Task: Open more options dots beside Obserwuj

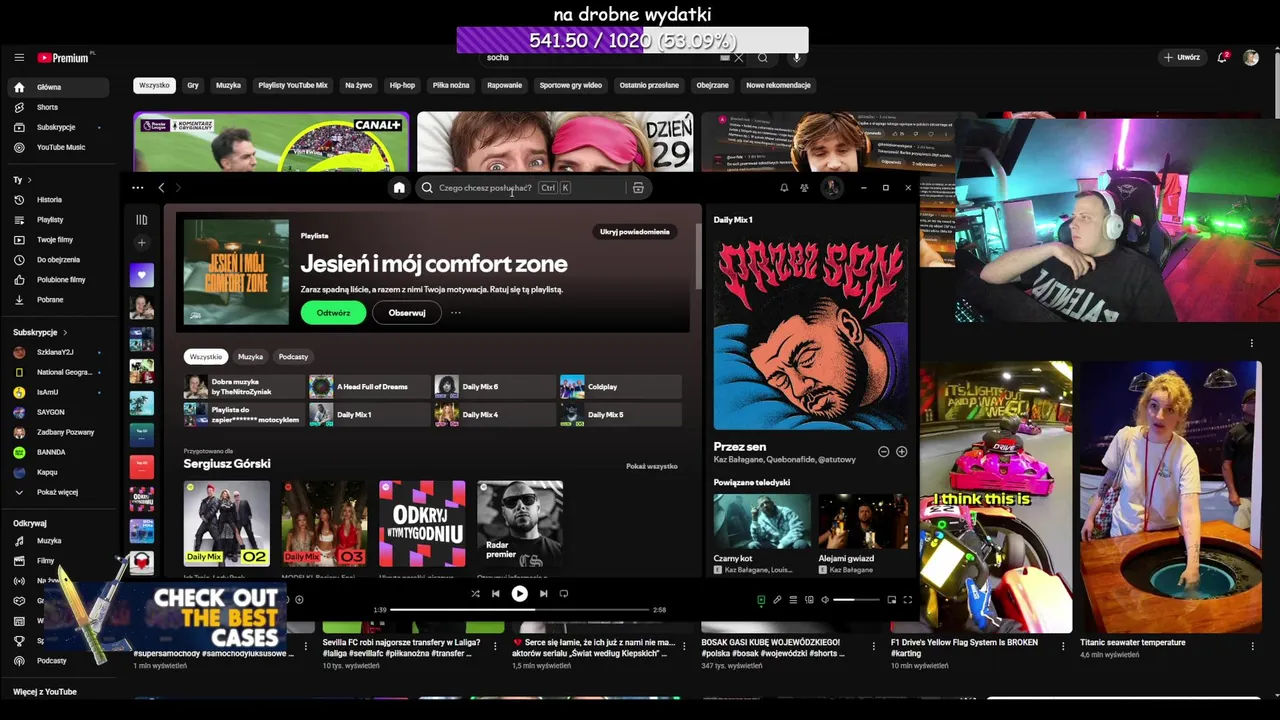Action: 456,313
